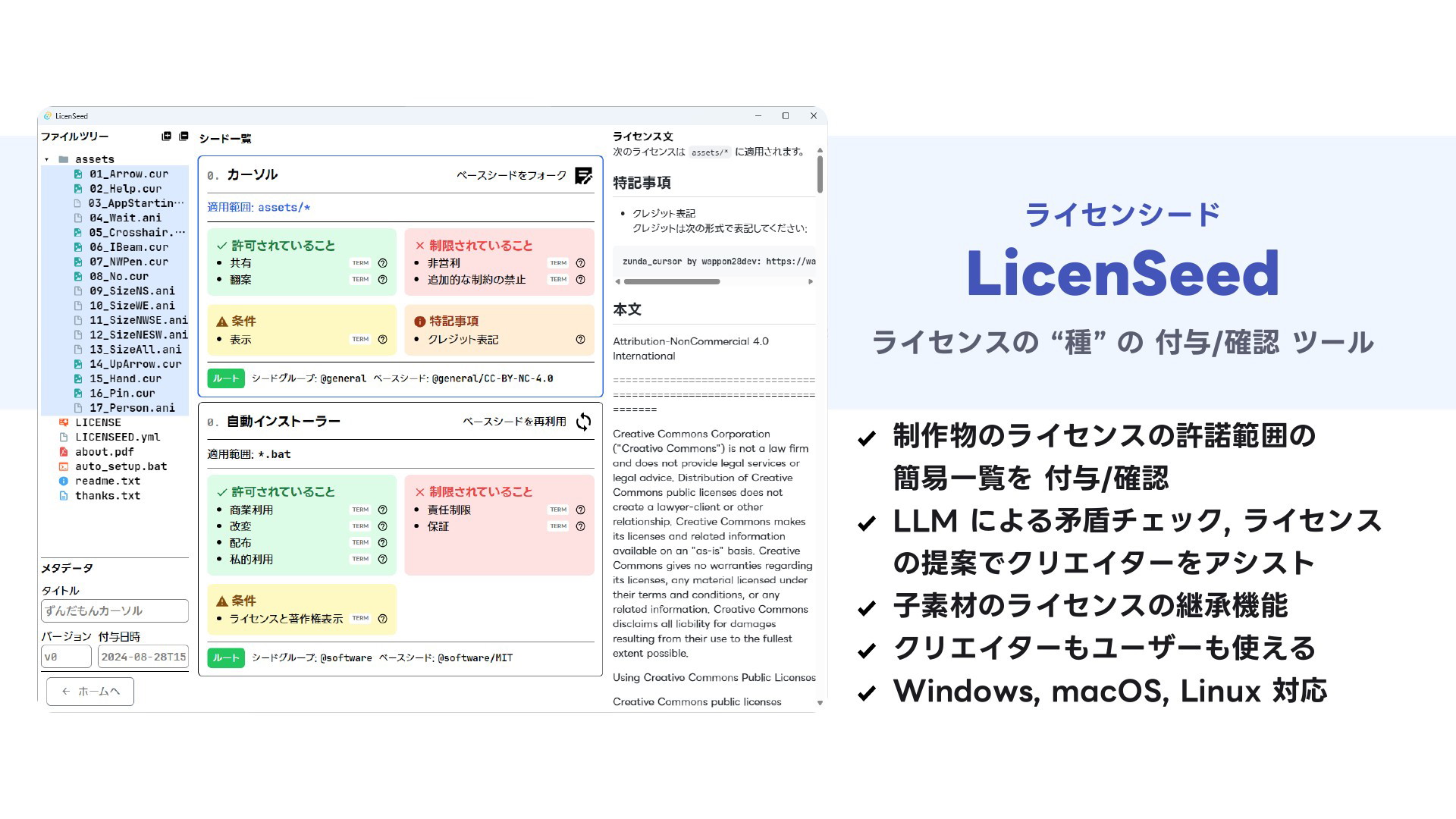Click the ベースシードをフォーク label
The height and width of the screenshot is (819, 1456).
click(511, 176)
